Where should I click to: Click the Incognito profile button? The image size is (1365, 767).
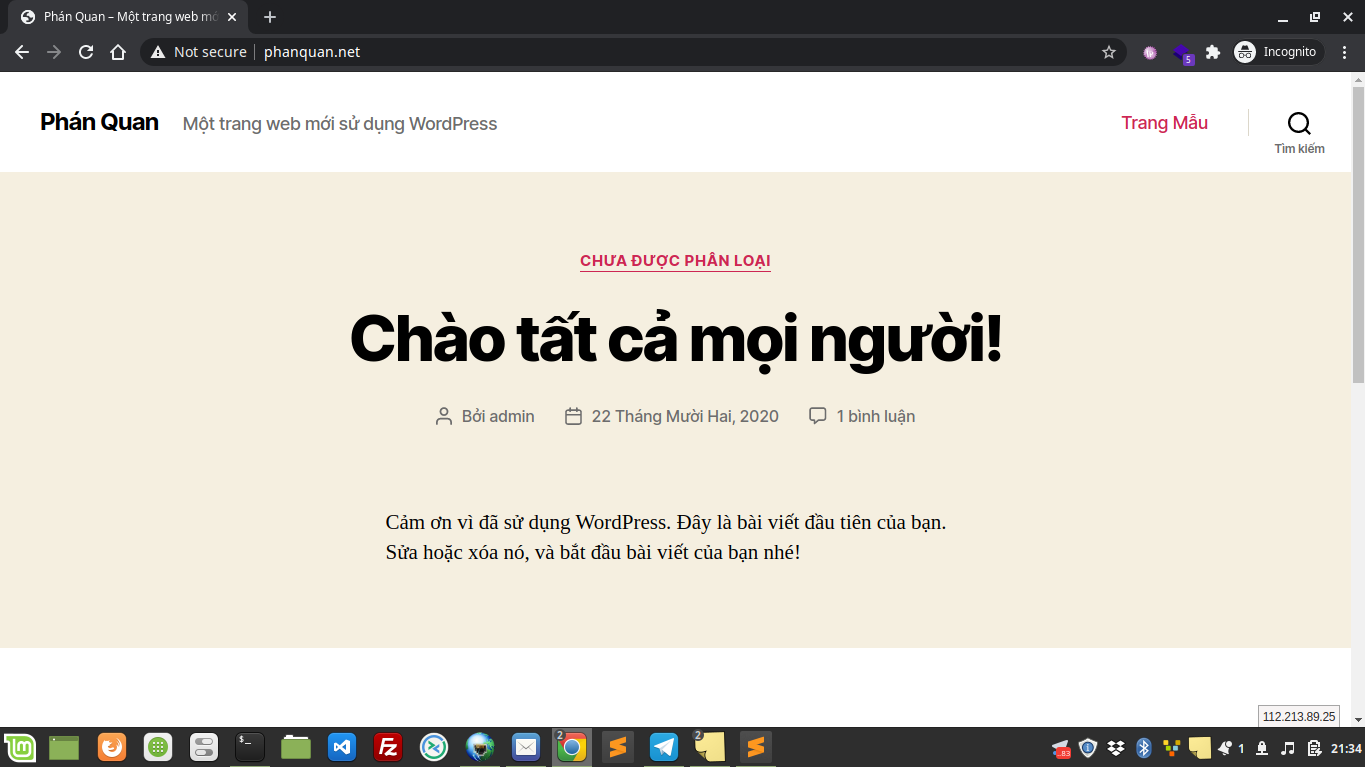click(1277, 52)
